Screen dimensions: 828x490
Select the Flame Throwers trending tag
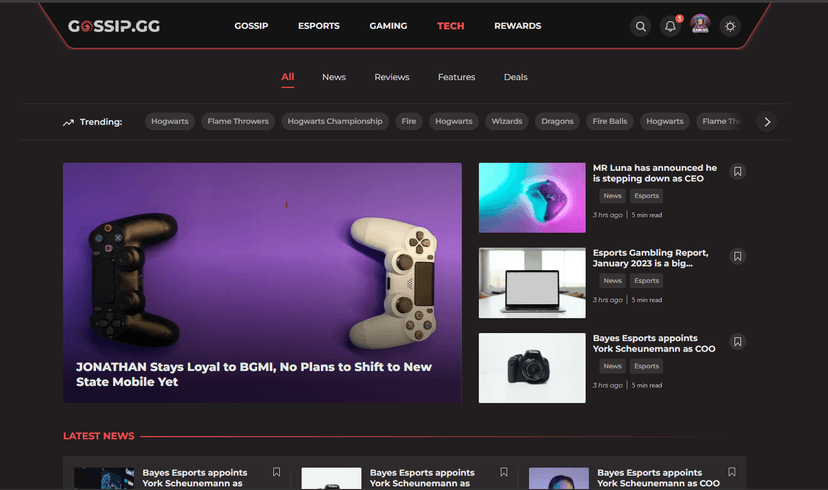(238, 121)
